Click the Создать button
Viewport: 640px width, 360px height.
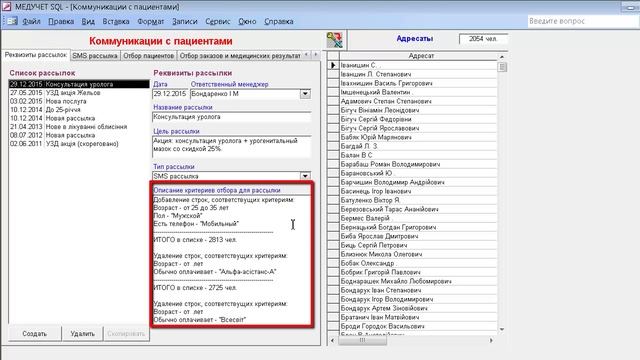35,333
